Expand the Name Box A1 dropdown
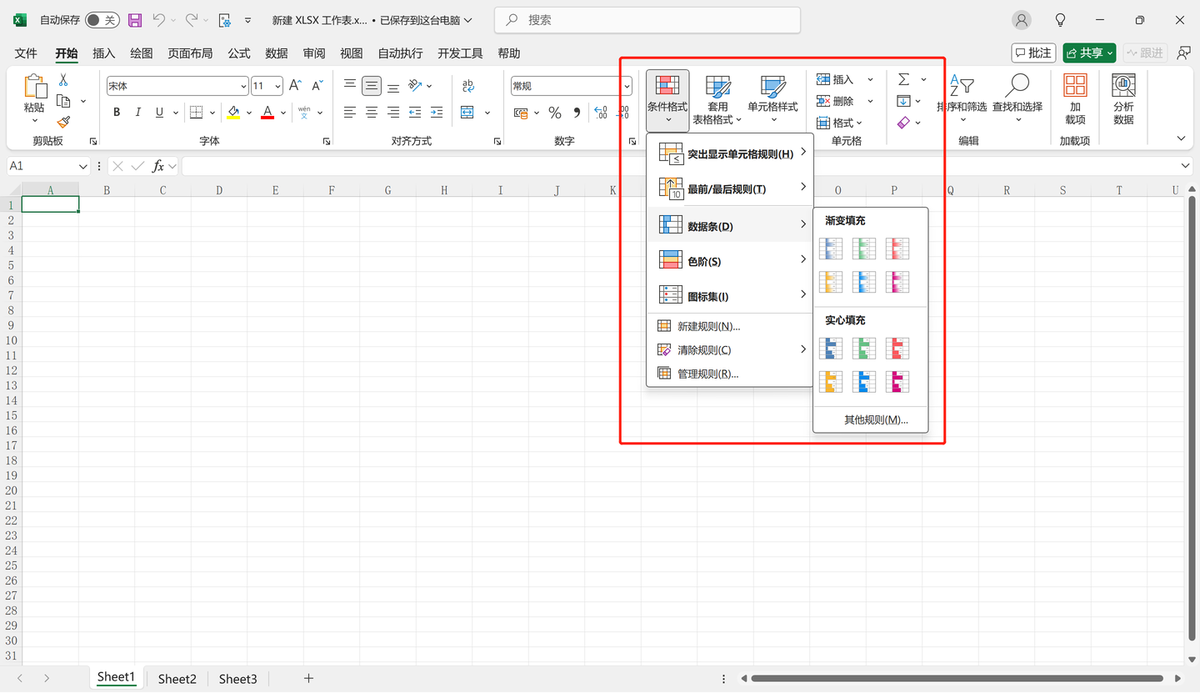Viewport: 1200px width, 693px height. pos(84,166)
